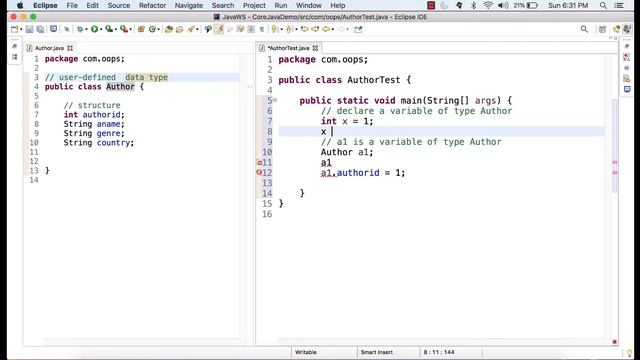Open the Source menu
The height and width of the screenshot is (360, 640).
119,6
